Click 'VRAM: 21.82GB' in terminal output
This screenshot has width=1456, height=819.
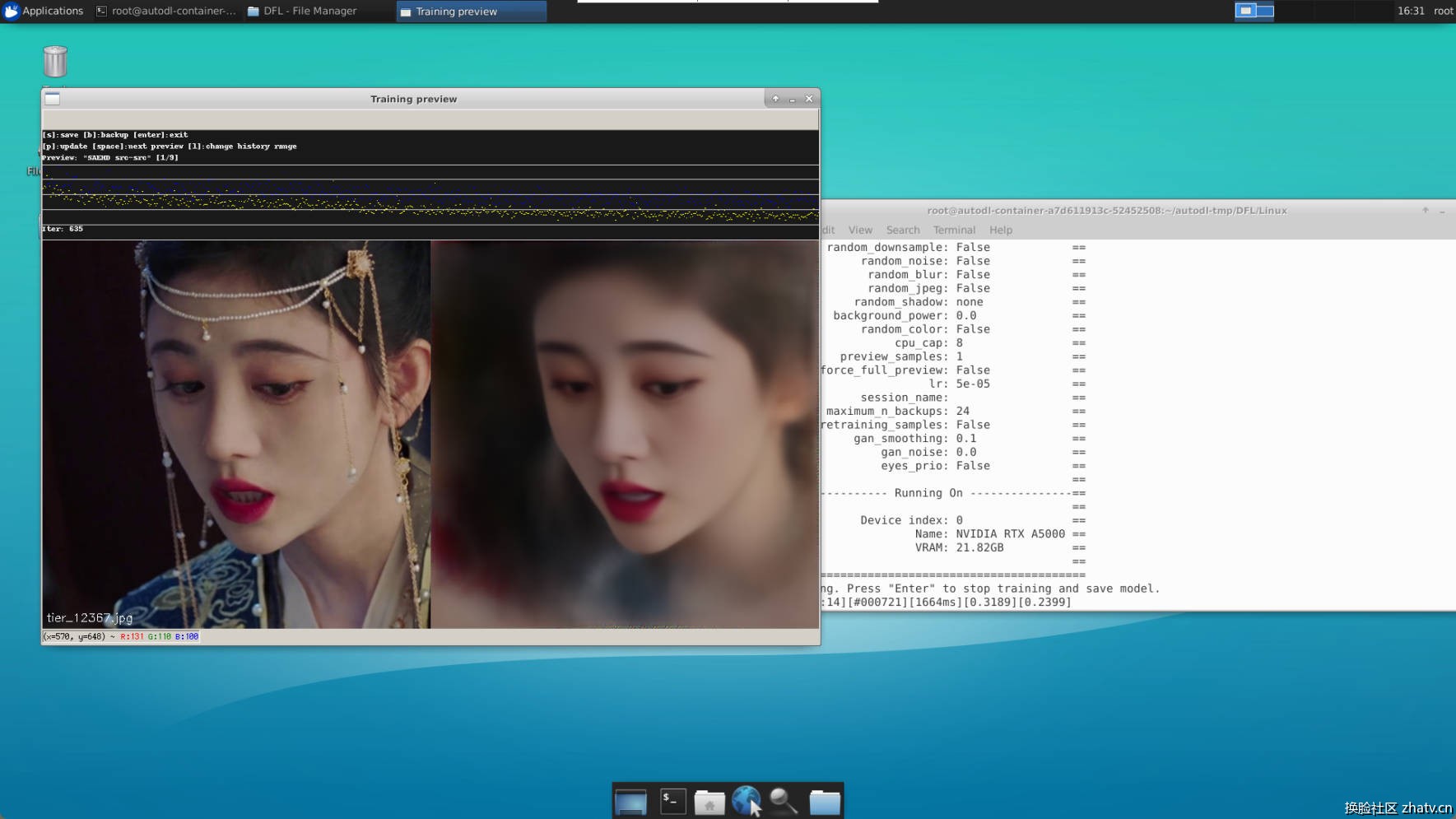click(959, 547)
